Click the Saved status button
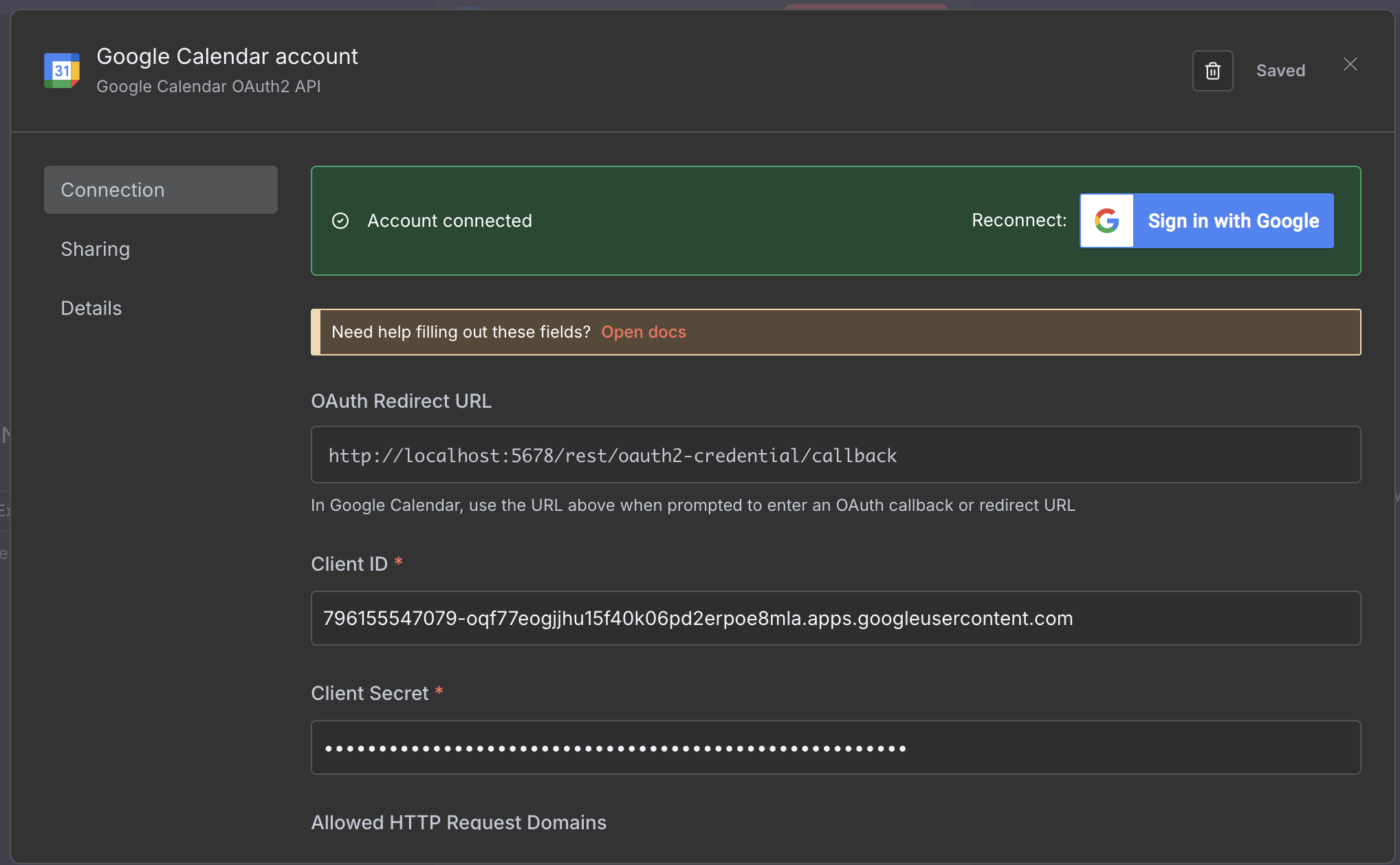 [x=1280, y=71]
